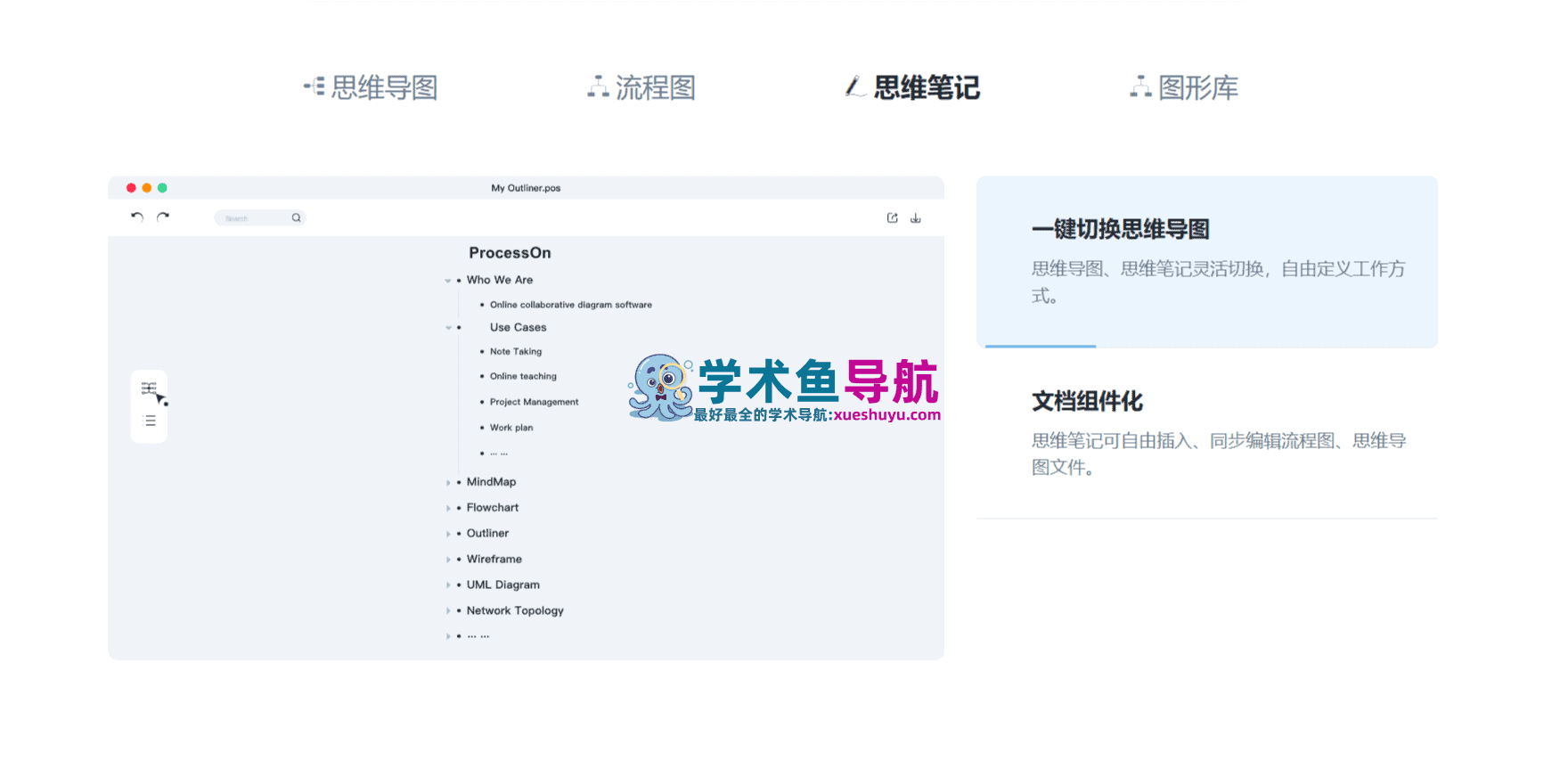Click the Project Management item

coord(535,402)
